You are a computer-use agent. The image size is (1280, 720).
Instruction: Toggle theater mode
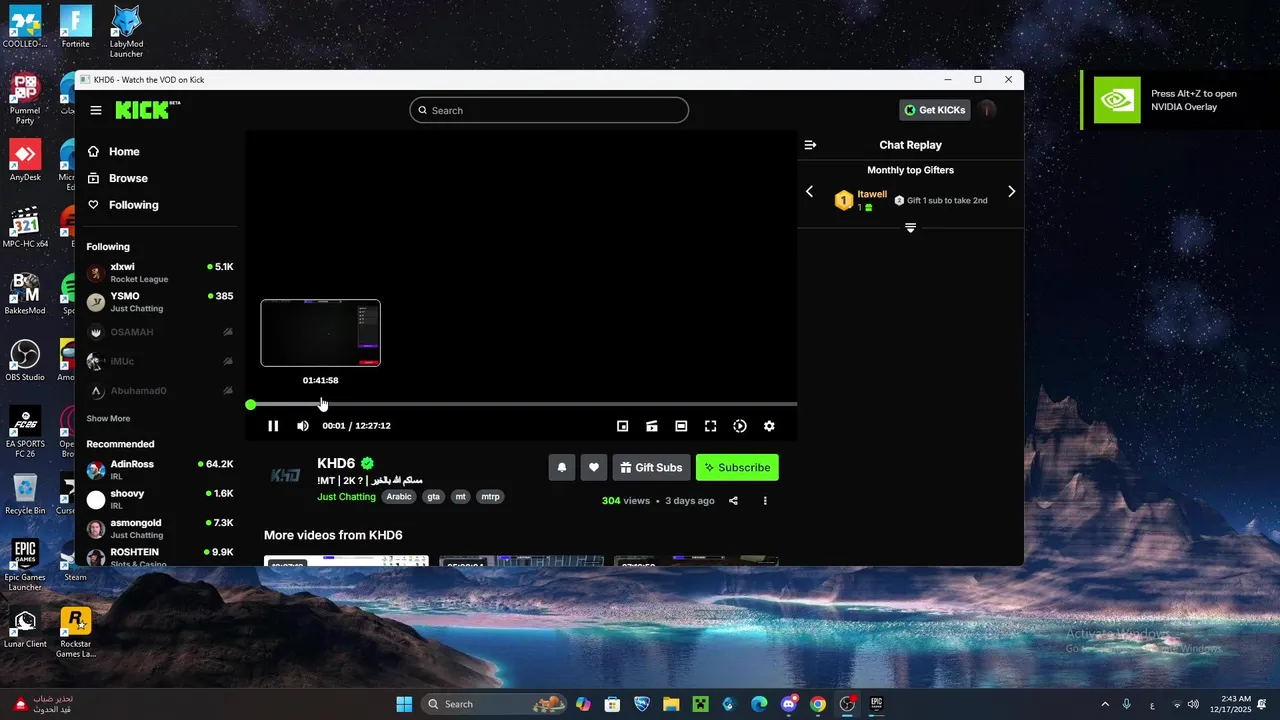(681, 426)
